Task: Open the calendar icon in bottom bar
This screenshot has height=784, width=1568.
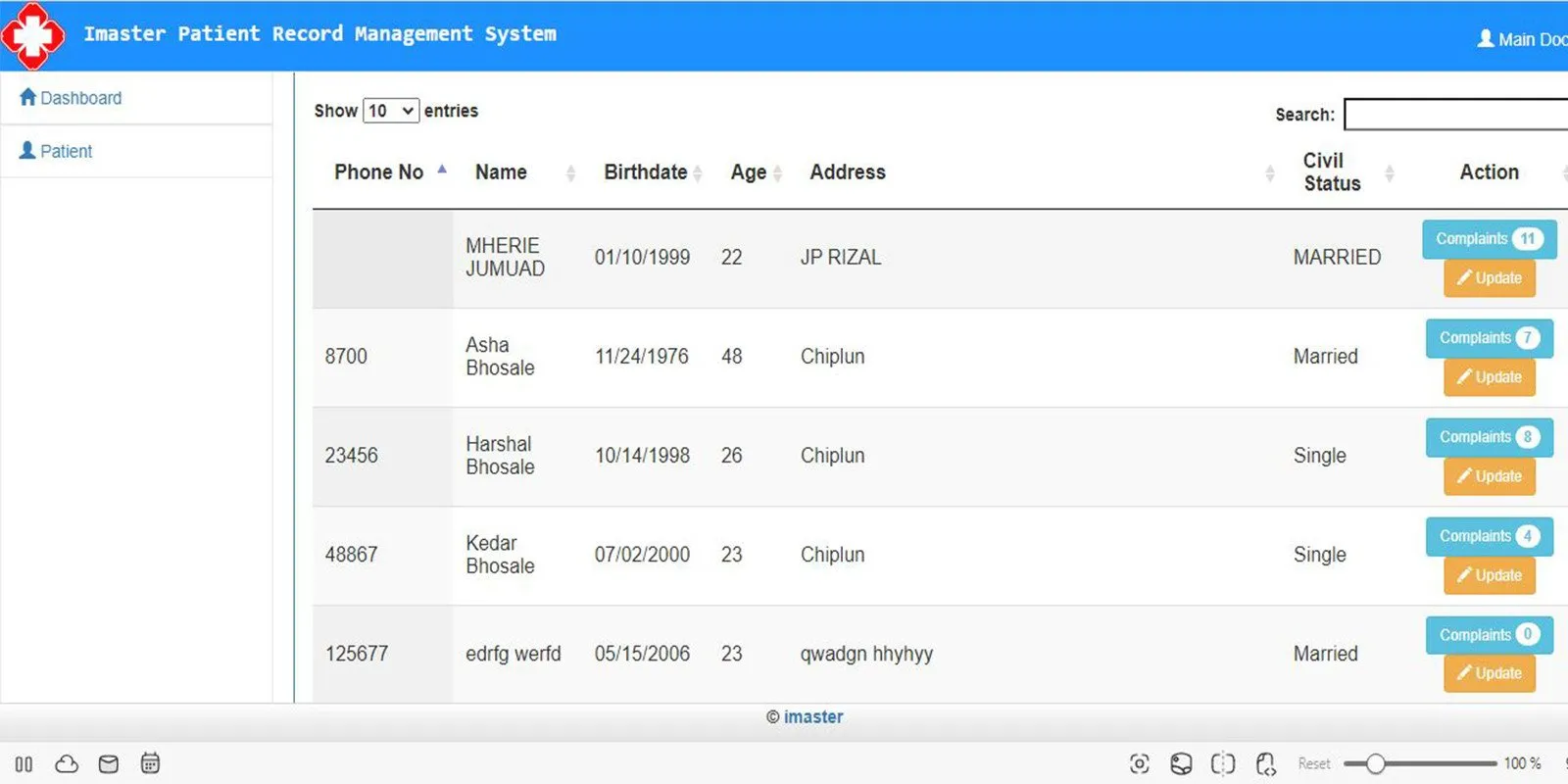Action: [x=150, y=764]
